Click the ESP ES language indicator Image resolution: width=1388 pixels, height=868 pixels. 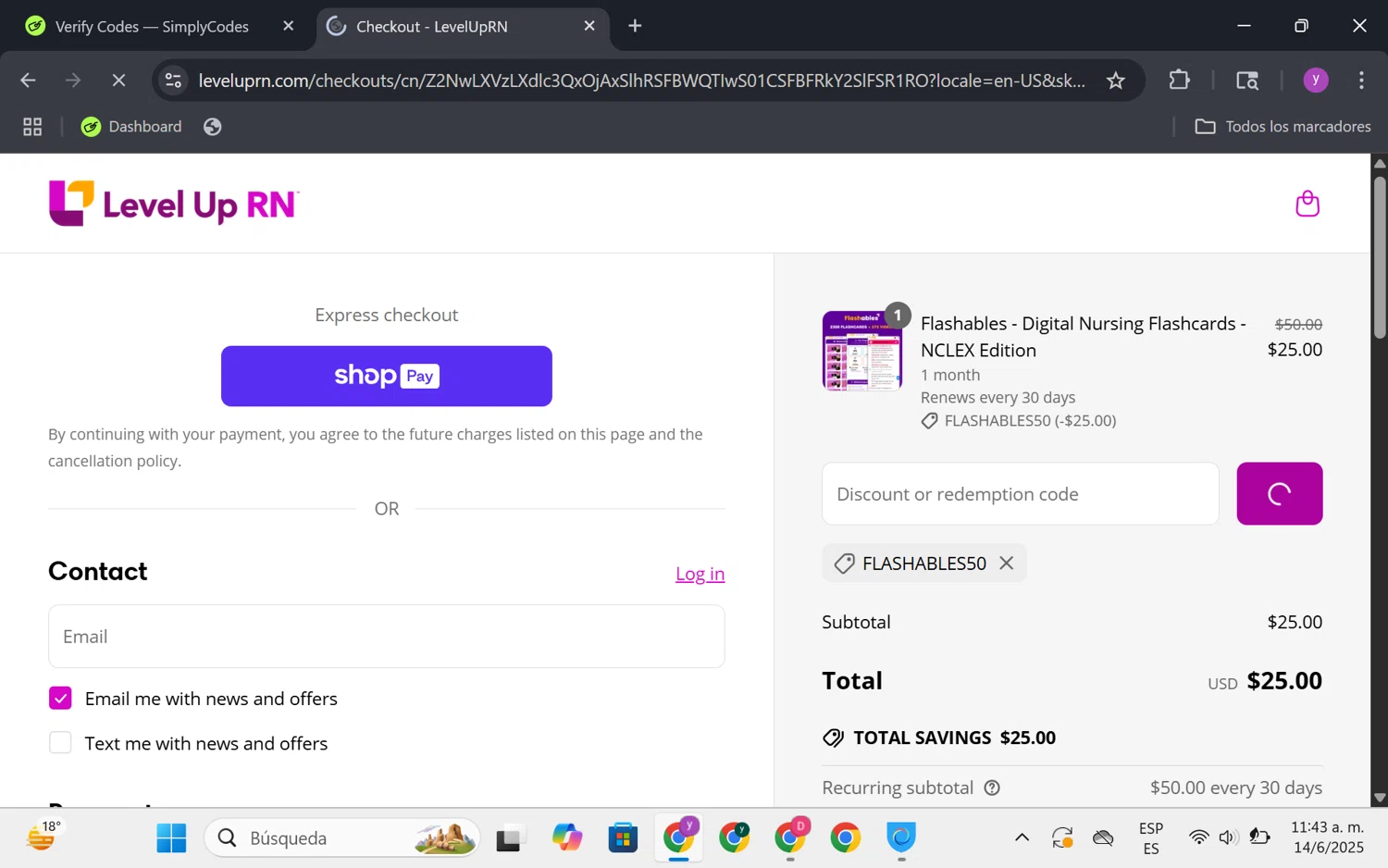1151,838
